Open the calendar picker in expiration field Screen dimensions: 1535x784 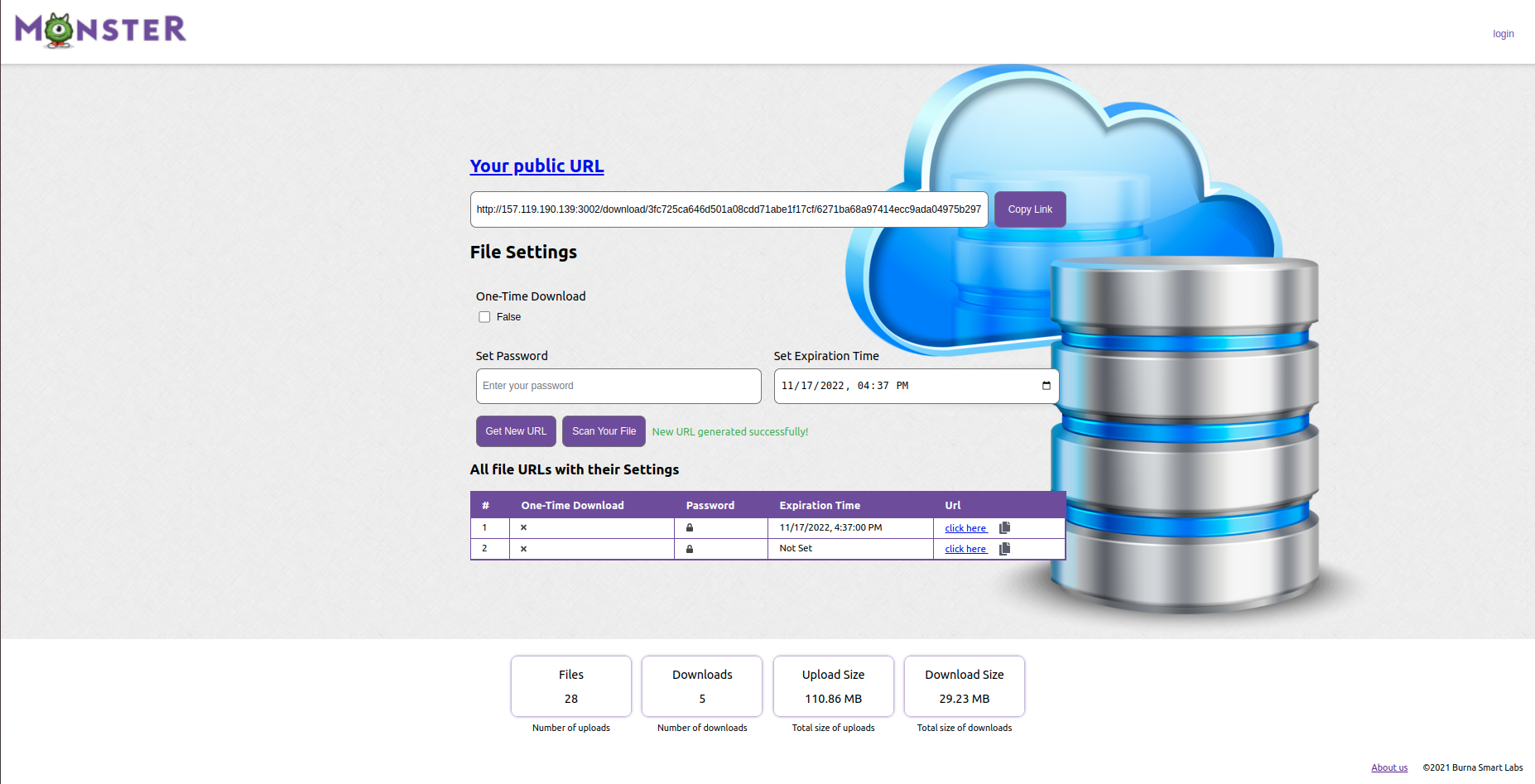pyautogui.click(x=1046, y=386)
